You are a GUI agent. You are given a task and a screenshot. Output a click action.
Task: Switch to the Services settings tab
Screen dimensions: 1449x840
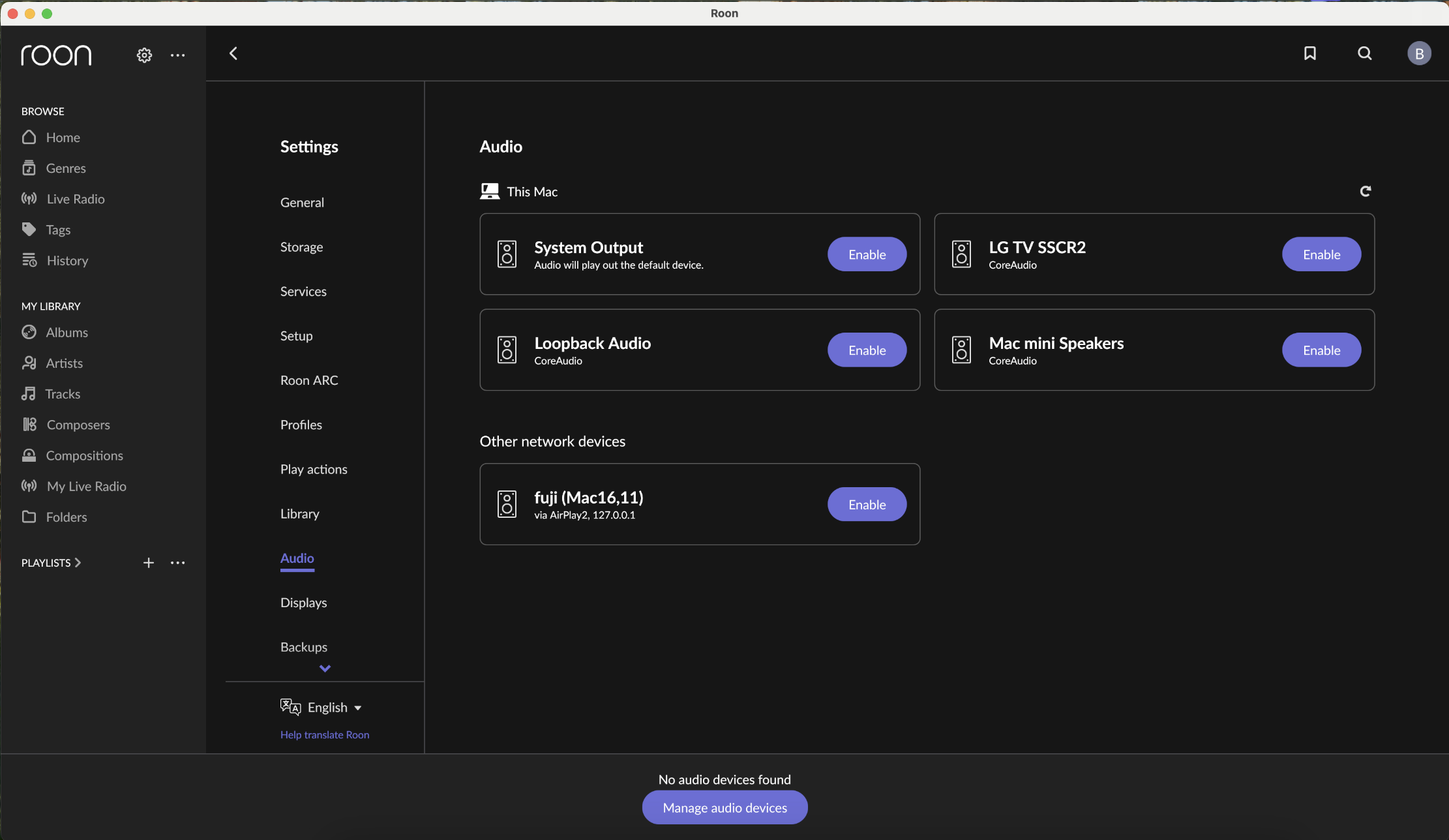[303, 292]
